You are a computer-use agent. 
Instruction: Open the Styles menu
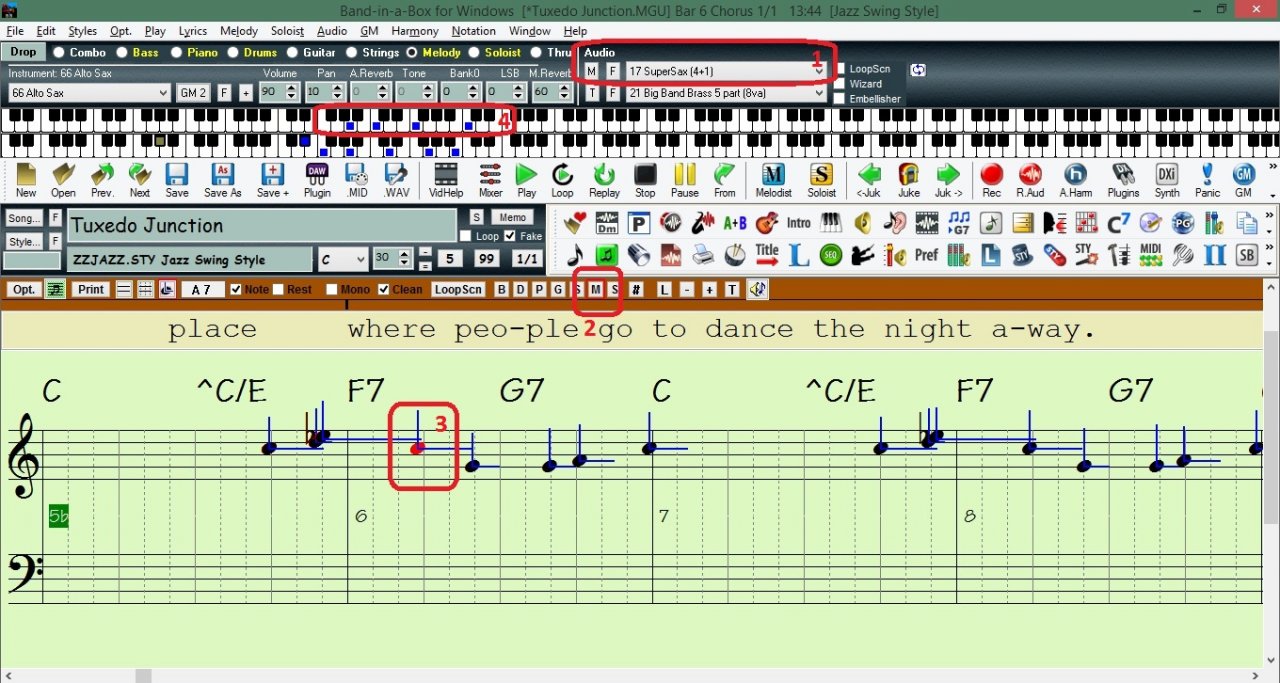click(82, 31)
